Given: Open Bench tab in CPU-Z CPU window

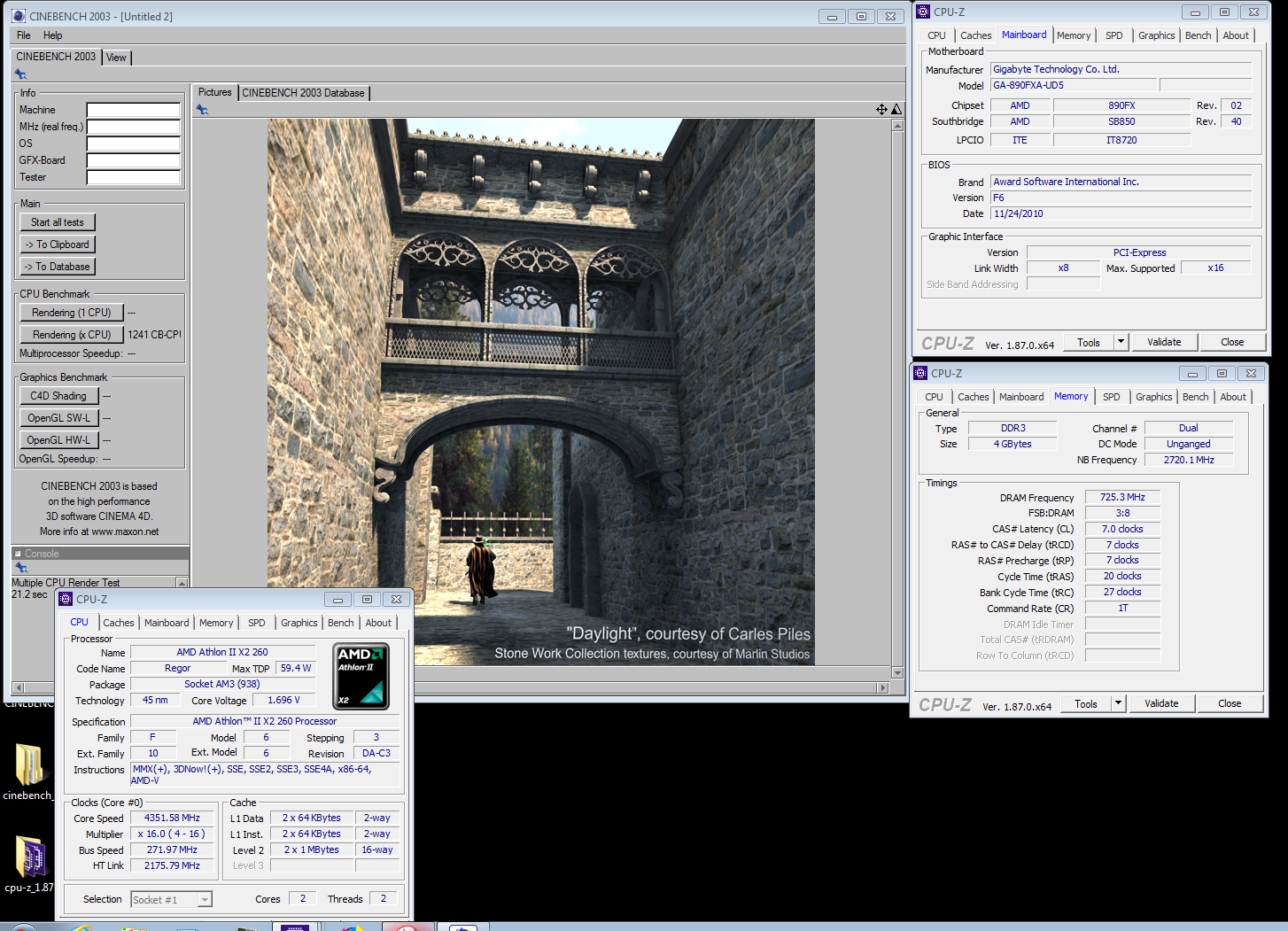Looking at the screenshot, I should tap(340, 623).
